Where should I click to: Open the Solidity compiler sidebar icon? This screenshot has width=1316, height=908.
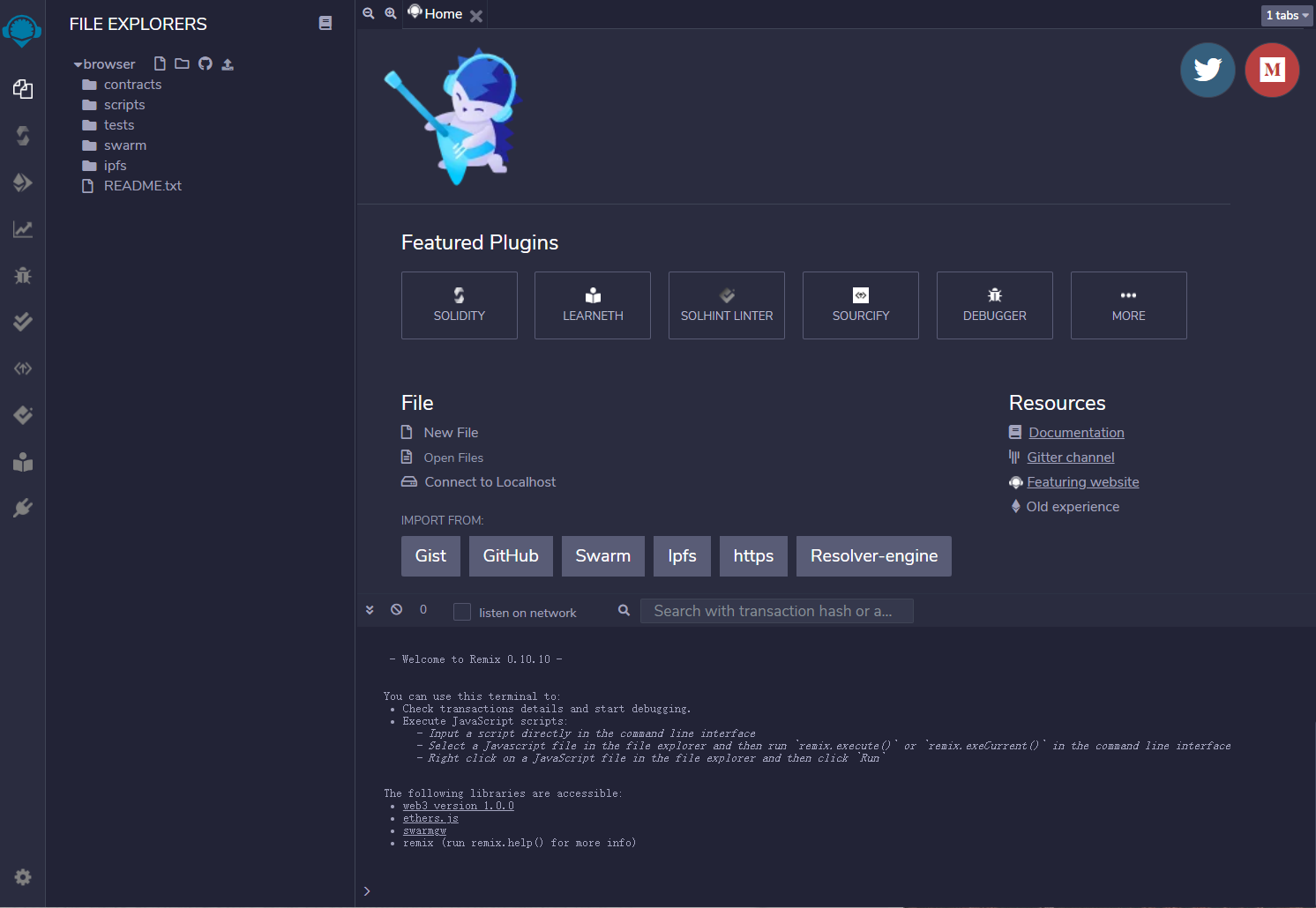(23, 136)
